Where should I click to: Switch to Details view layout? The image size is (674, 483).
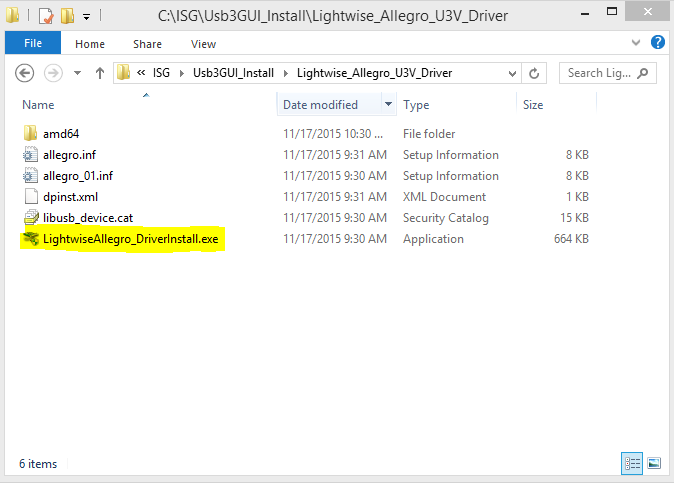click(632, 463)
